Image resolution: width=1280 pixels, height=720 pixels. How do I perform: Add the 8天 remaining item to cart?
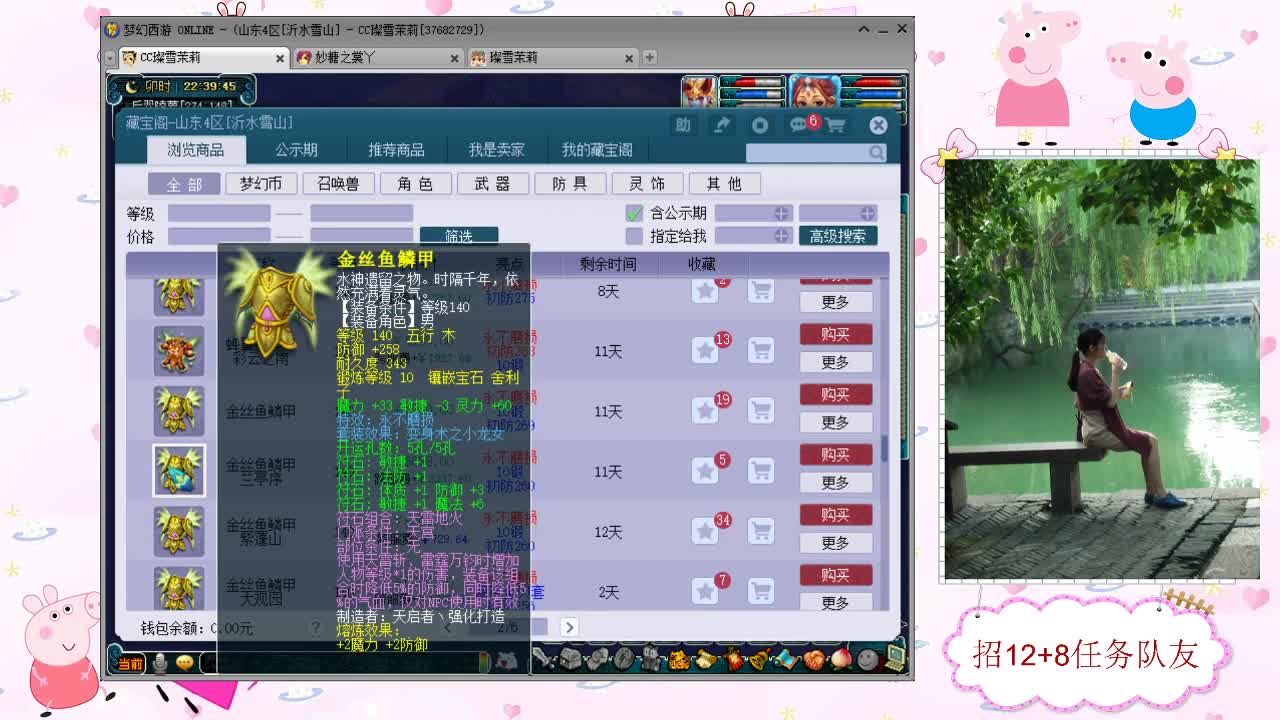pyautogui.click(x=762, y=291)
